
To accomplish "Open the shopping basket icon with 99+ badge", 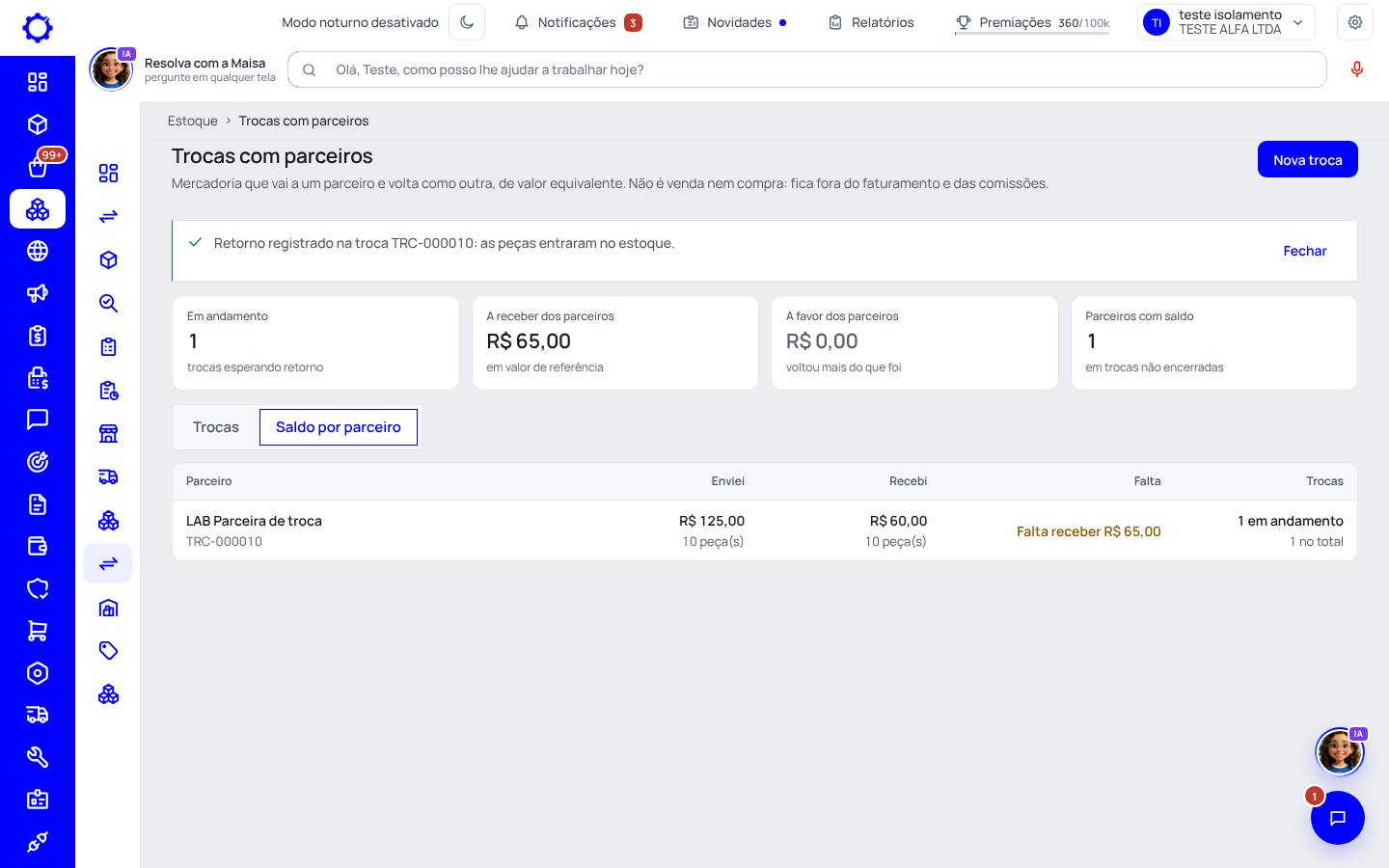I will (x=38, y=167).
